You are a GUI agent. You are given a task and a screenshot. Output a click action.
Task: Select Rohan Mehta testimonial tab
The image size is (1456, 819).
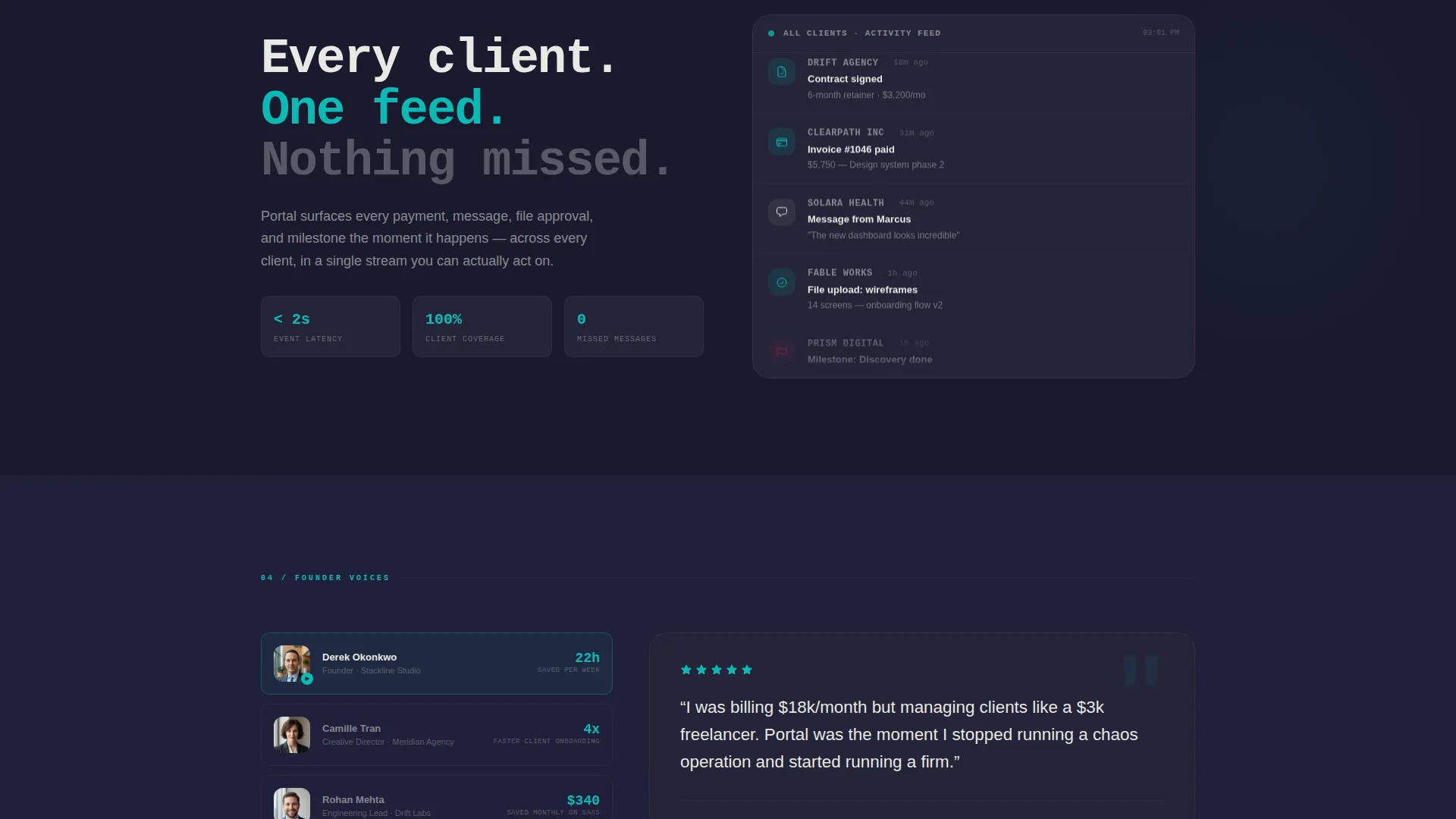[437, 797]
